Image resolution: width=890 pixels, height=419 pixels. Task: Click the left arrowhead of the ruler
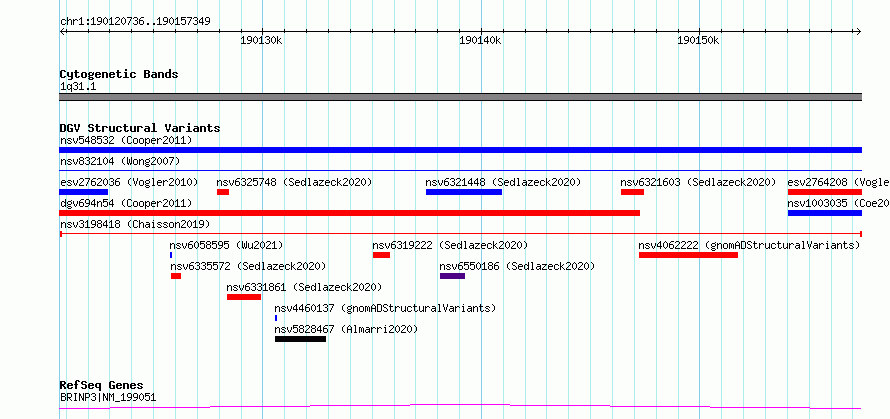click(62, 32)
